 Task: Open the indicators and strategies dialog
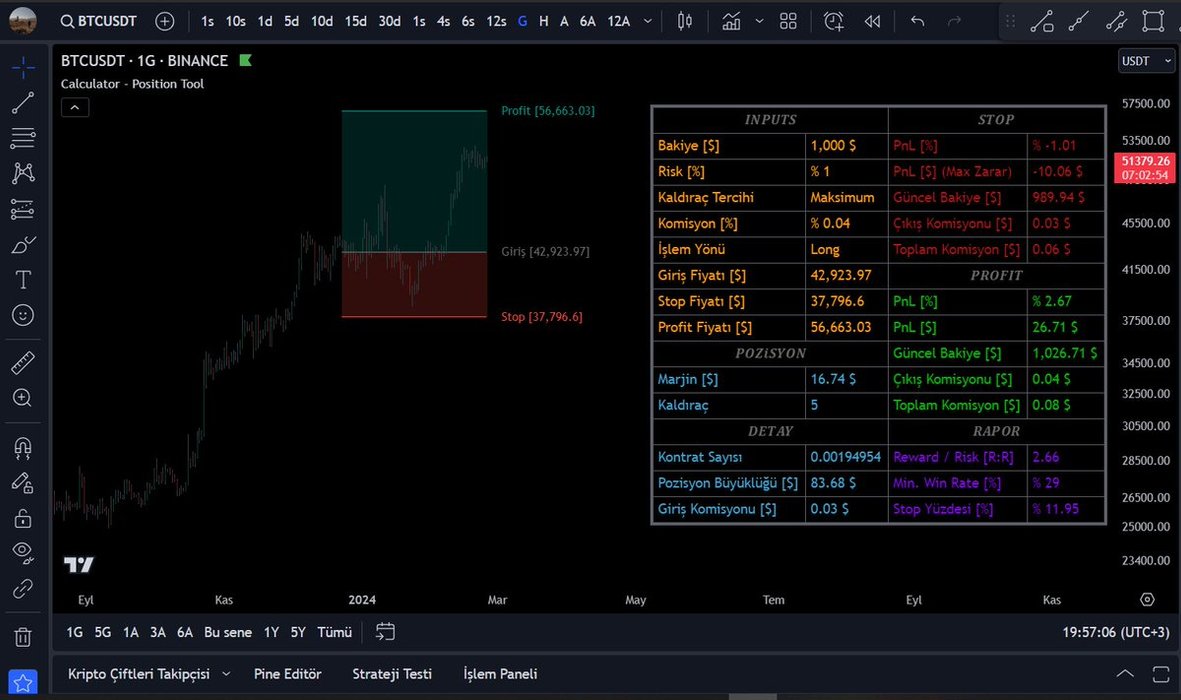(x=731, y=21)
